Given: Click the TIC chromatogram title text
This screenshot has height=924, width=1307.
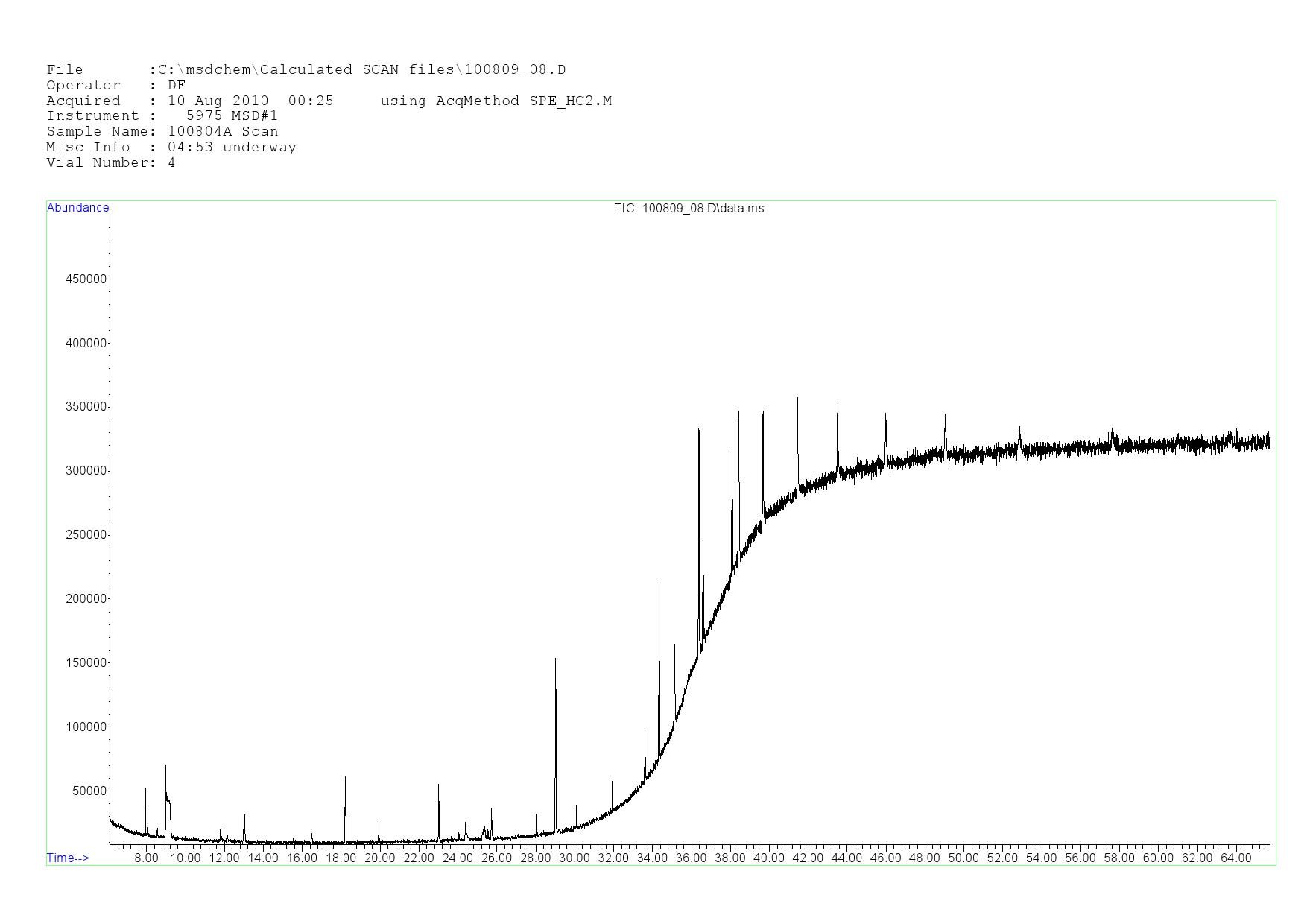Looking at the screenshot, I should coord(689,209).
